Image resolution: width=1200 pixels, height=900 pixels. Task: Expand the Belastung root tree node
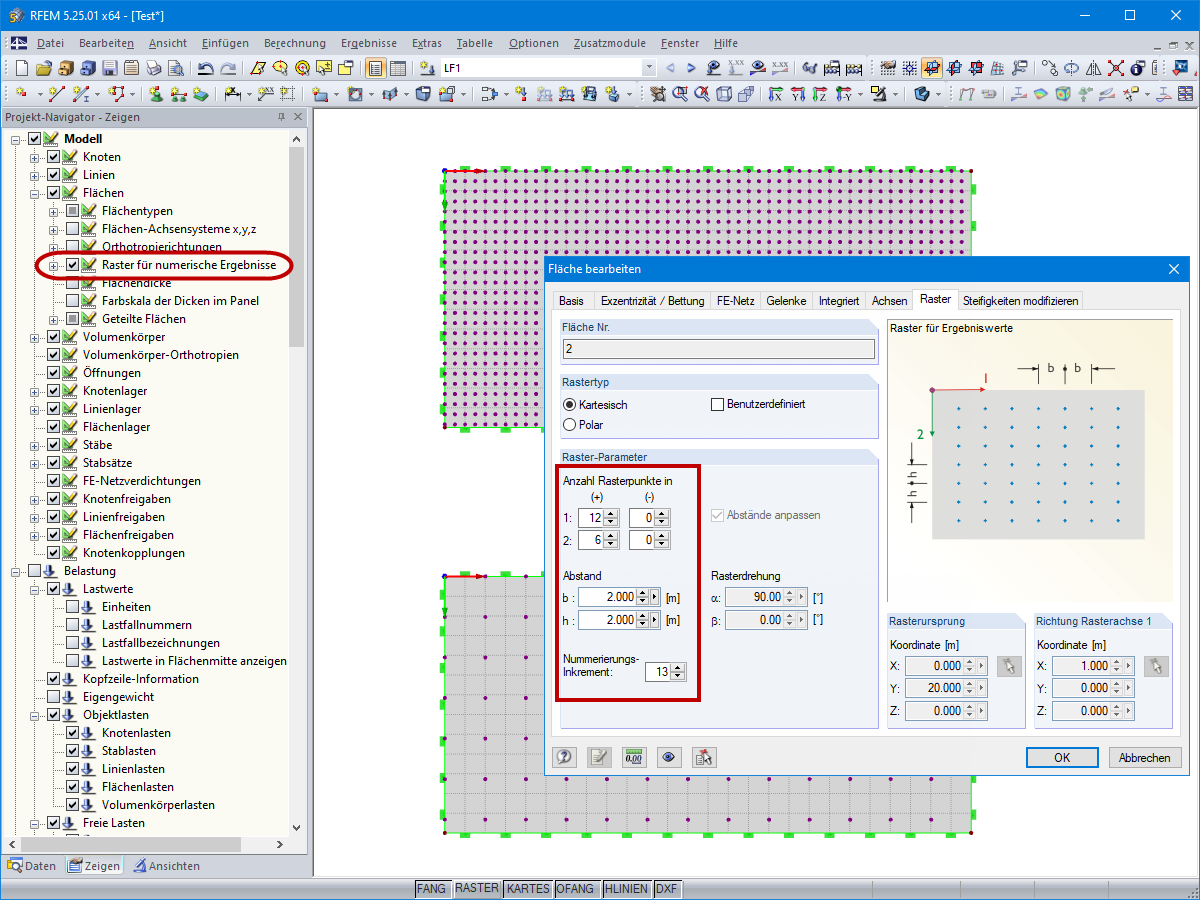(x=17, y=571)
